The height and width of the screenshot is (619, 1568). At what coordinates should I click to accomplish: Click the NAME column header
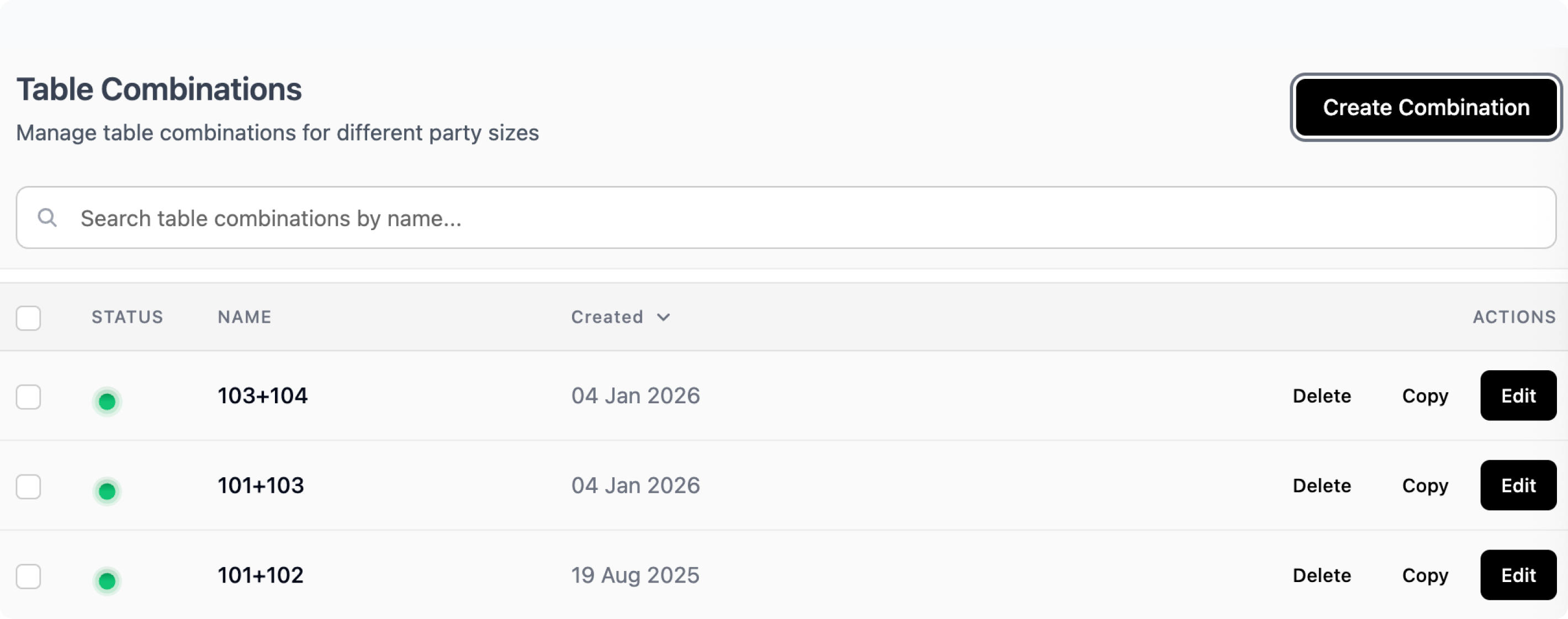[x=245, y=317]
